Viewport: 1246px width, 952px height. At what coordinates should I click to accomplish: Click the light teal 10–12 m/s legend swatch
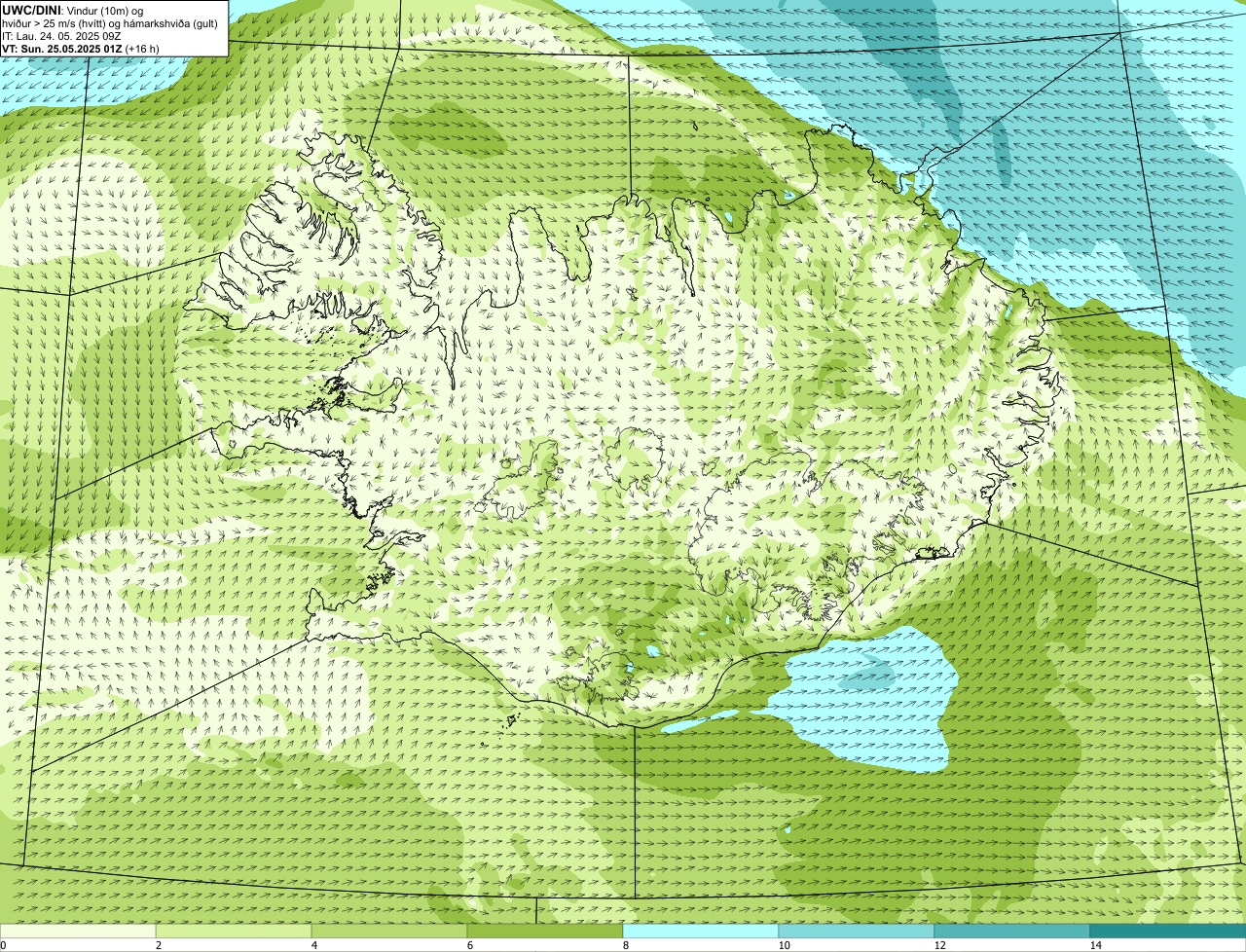pyautogui.click(x=857, y=931)
